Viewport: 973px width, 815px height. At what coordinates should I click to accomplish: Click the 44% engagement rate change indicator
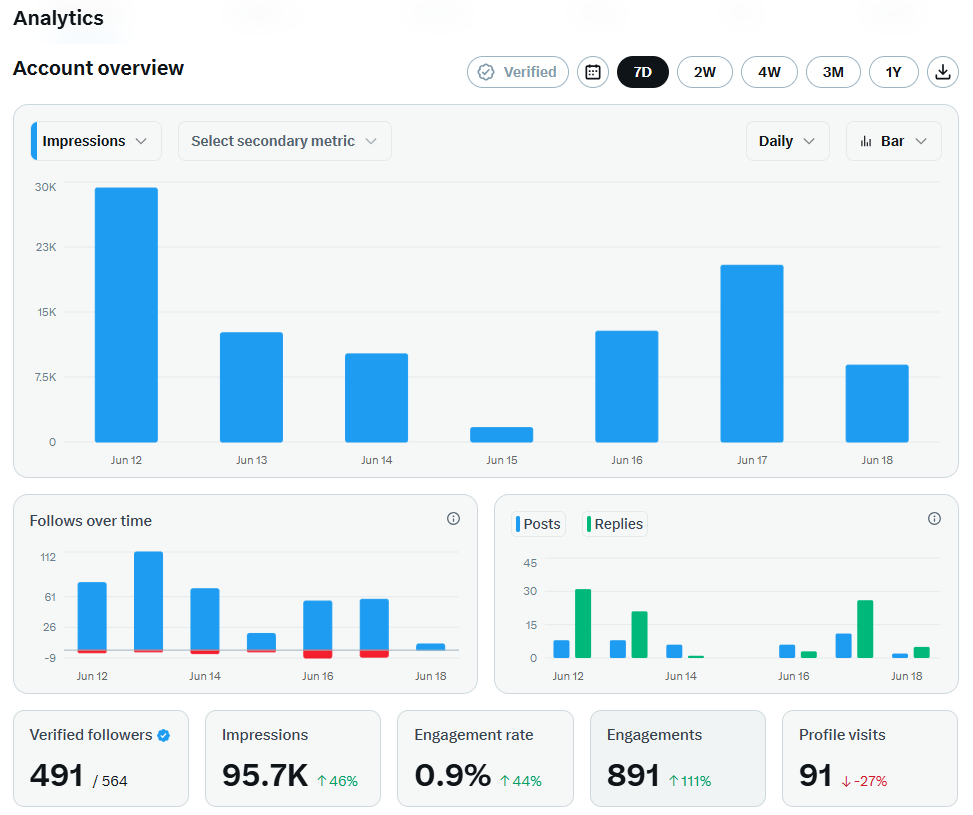[521, 781]
